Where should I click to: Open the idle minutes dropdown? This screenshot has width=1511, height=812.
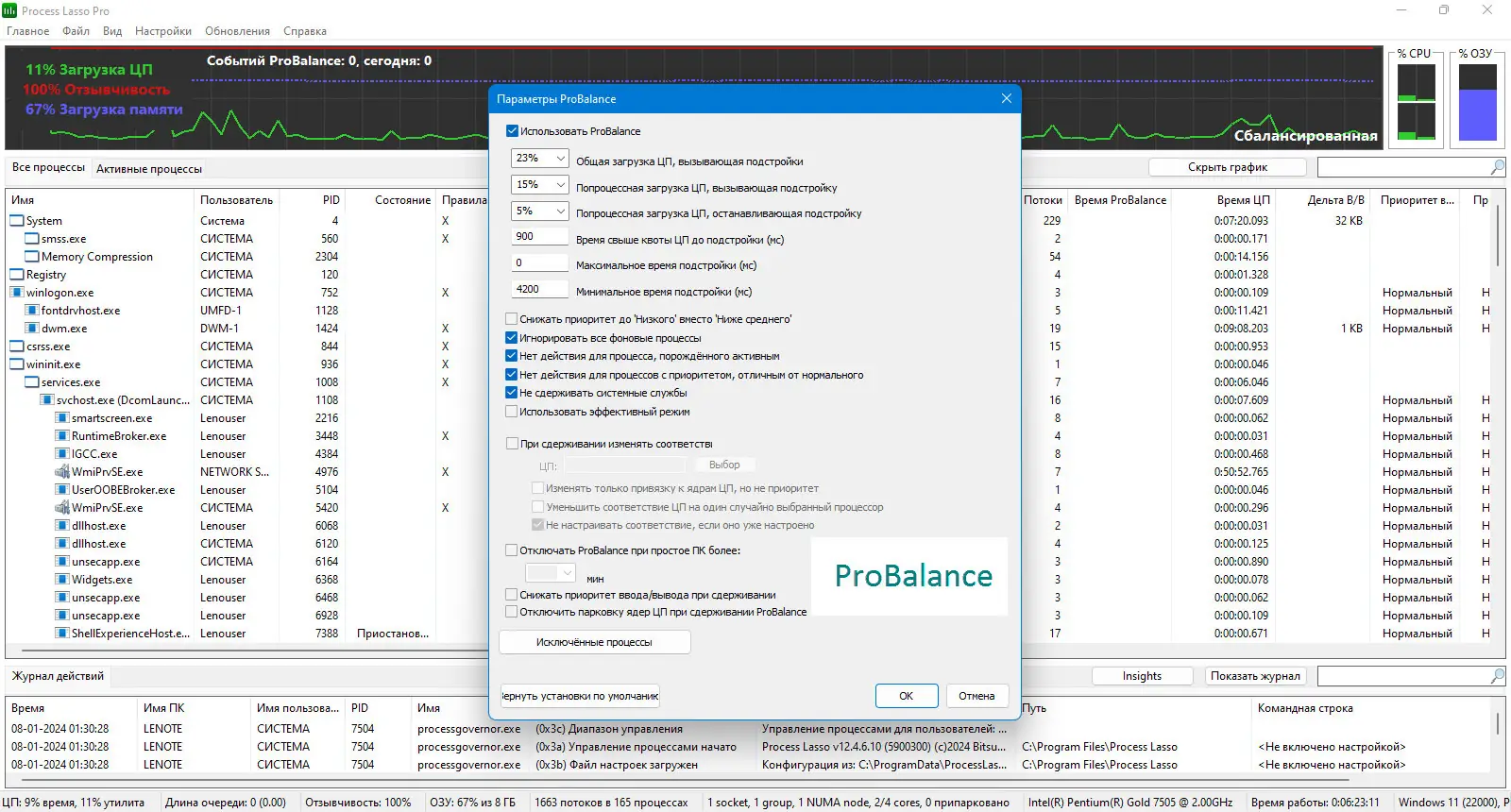(550, 573)
